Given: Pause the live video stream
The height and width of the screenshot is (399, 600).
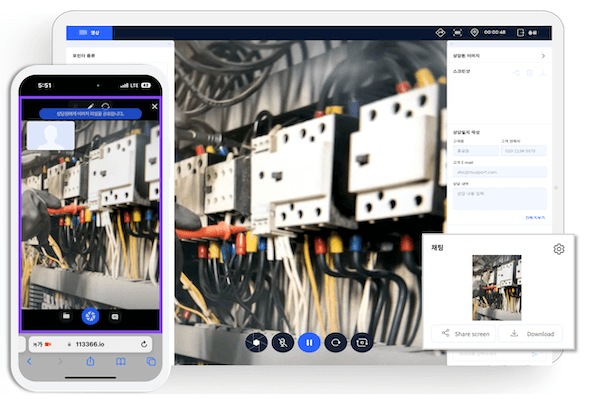Looking at the screenshot, I should 309,342.
